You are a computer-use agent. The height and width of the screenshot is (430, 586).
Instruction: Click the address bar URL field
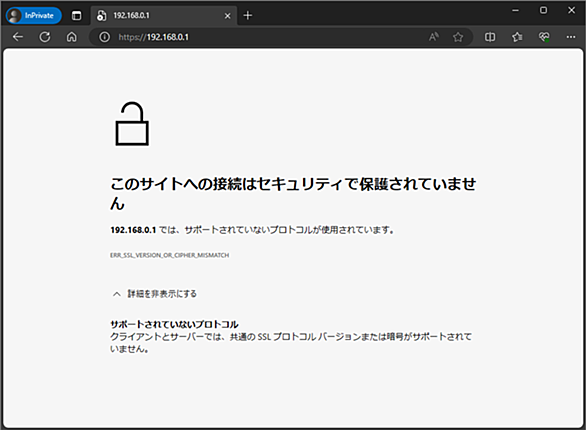point(269,37)
